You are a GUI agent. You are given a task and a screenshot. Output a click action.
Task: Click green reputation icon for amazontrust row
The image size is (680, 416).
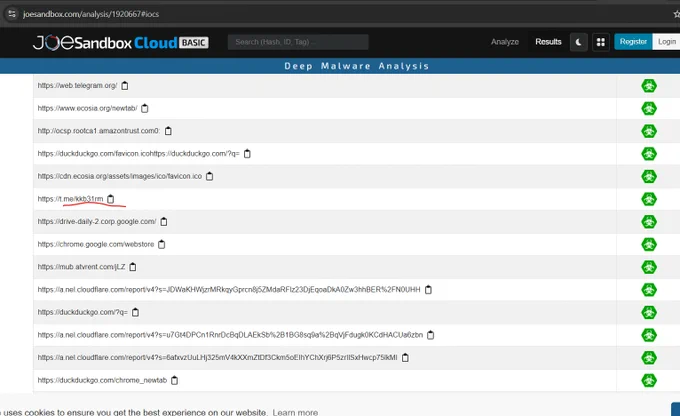coord(649,131)
